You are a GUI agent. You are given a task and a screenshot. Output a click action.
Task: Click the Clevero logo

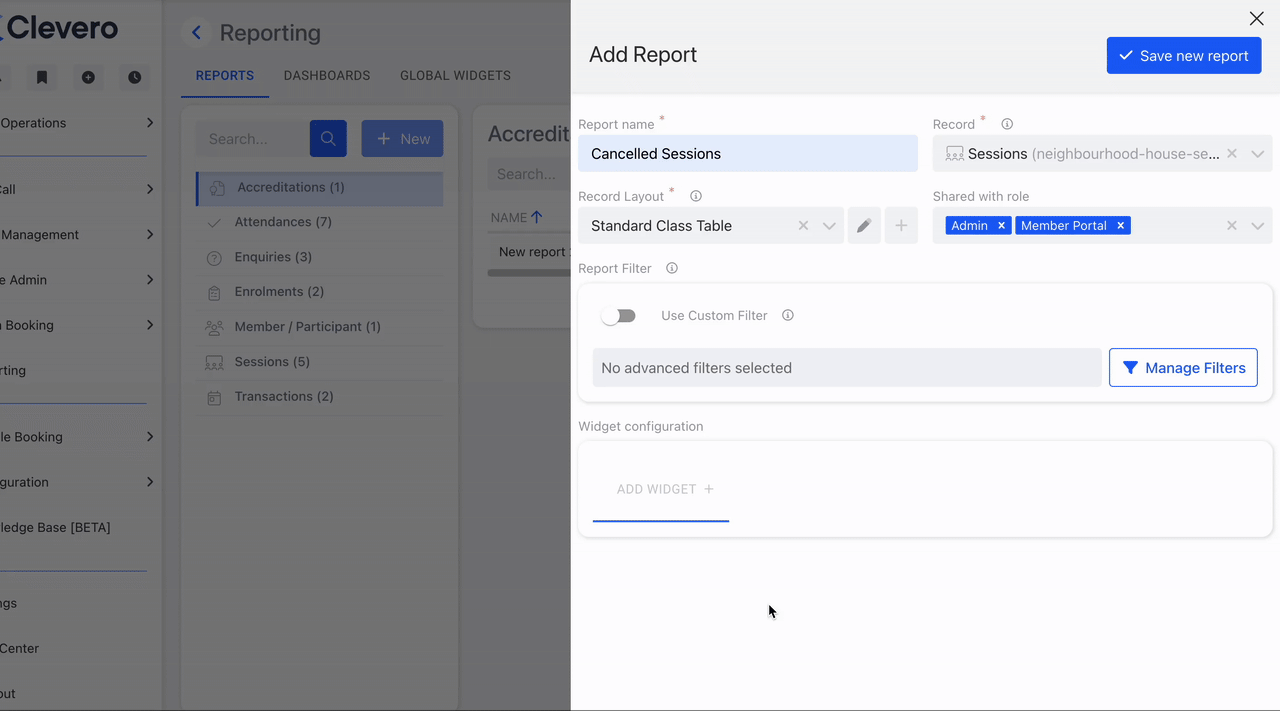60,28
